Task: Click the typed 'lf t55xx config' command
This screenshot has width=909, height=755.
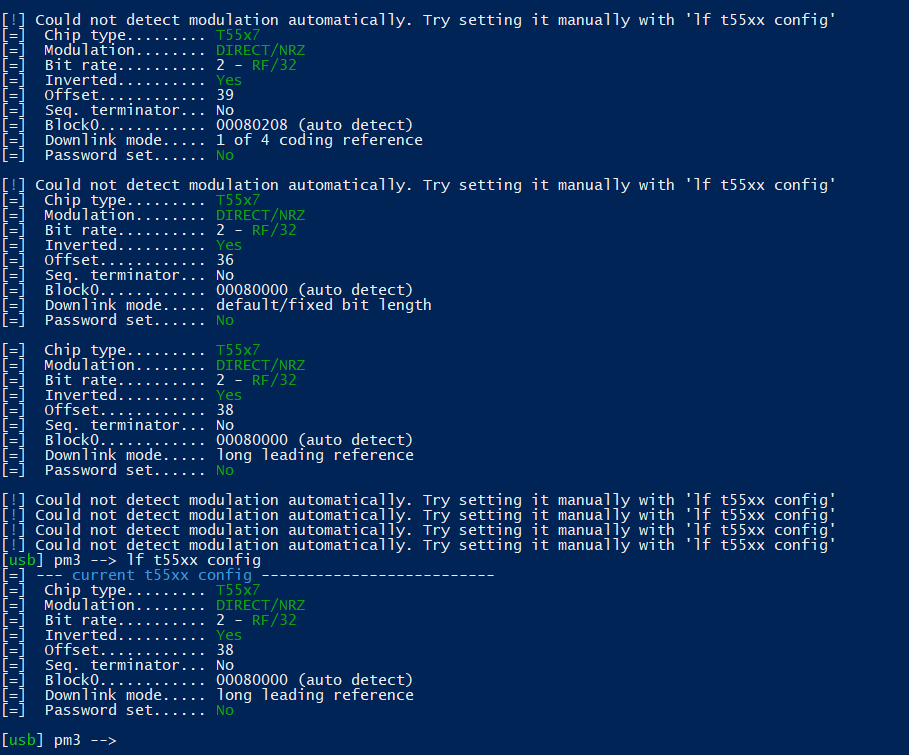Action: click(194, 560)
